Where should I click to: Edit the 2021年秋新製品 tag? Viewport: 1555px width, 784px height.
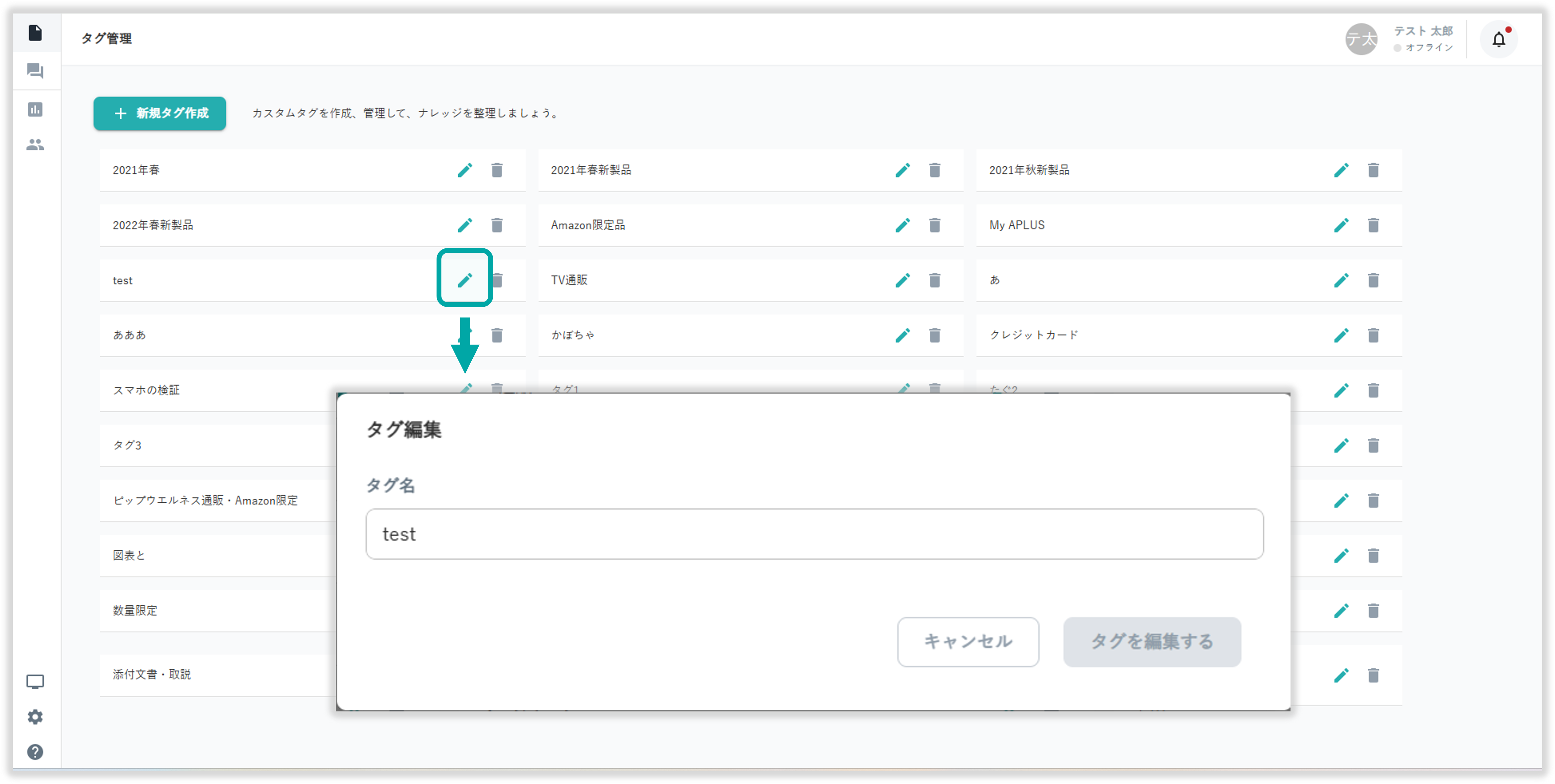coord(1341,170)
